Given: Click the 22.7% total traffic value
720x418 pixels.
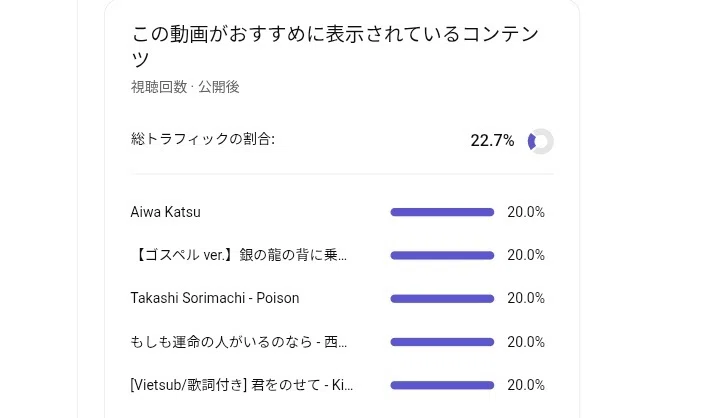Looking at the screenshot, I should coord(492,141).
